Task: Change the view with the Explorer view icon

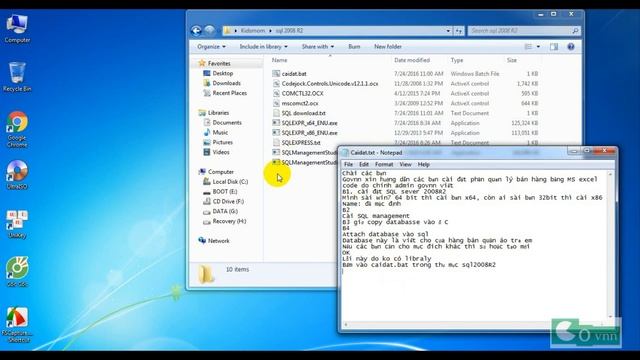Action: pos(528,47)
